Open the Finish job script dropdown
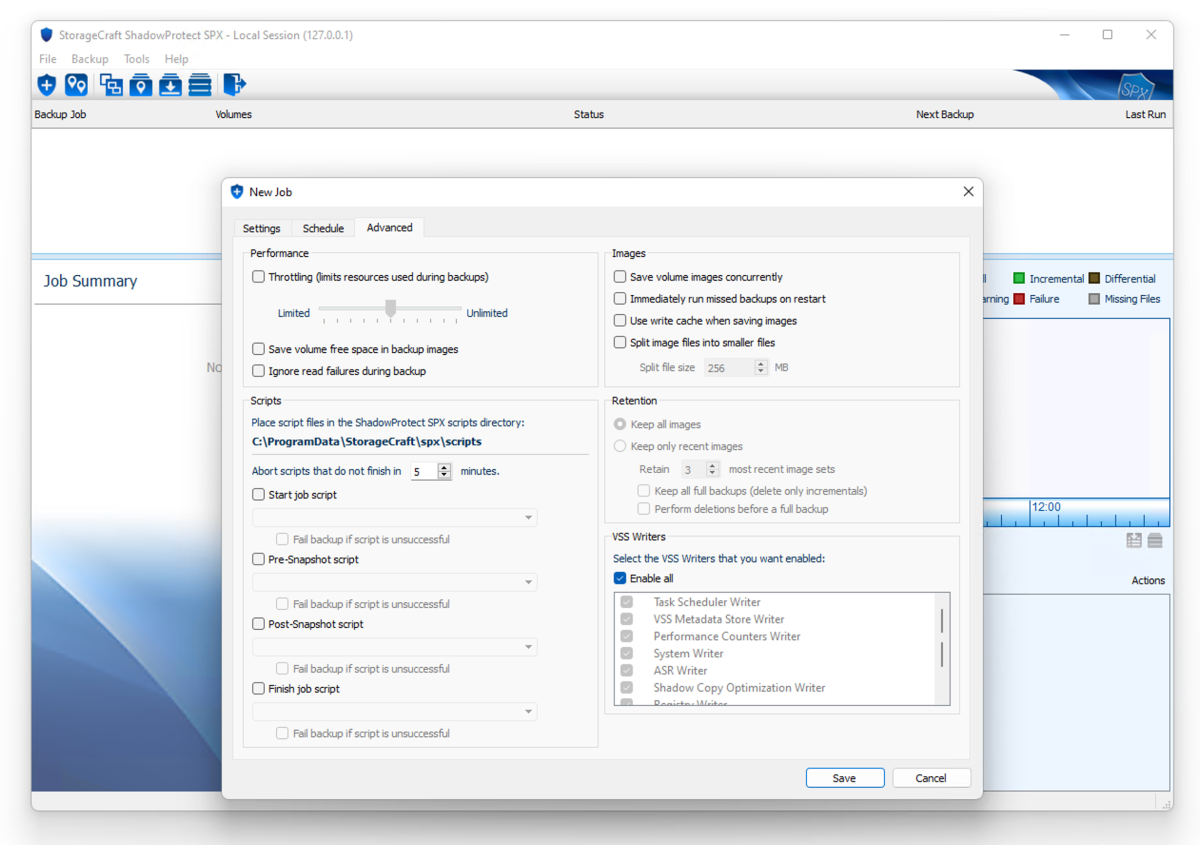Image resolution: width=1200 pixels, height=845 pixels. 395,712
